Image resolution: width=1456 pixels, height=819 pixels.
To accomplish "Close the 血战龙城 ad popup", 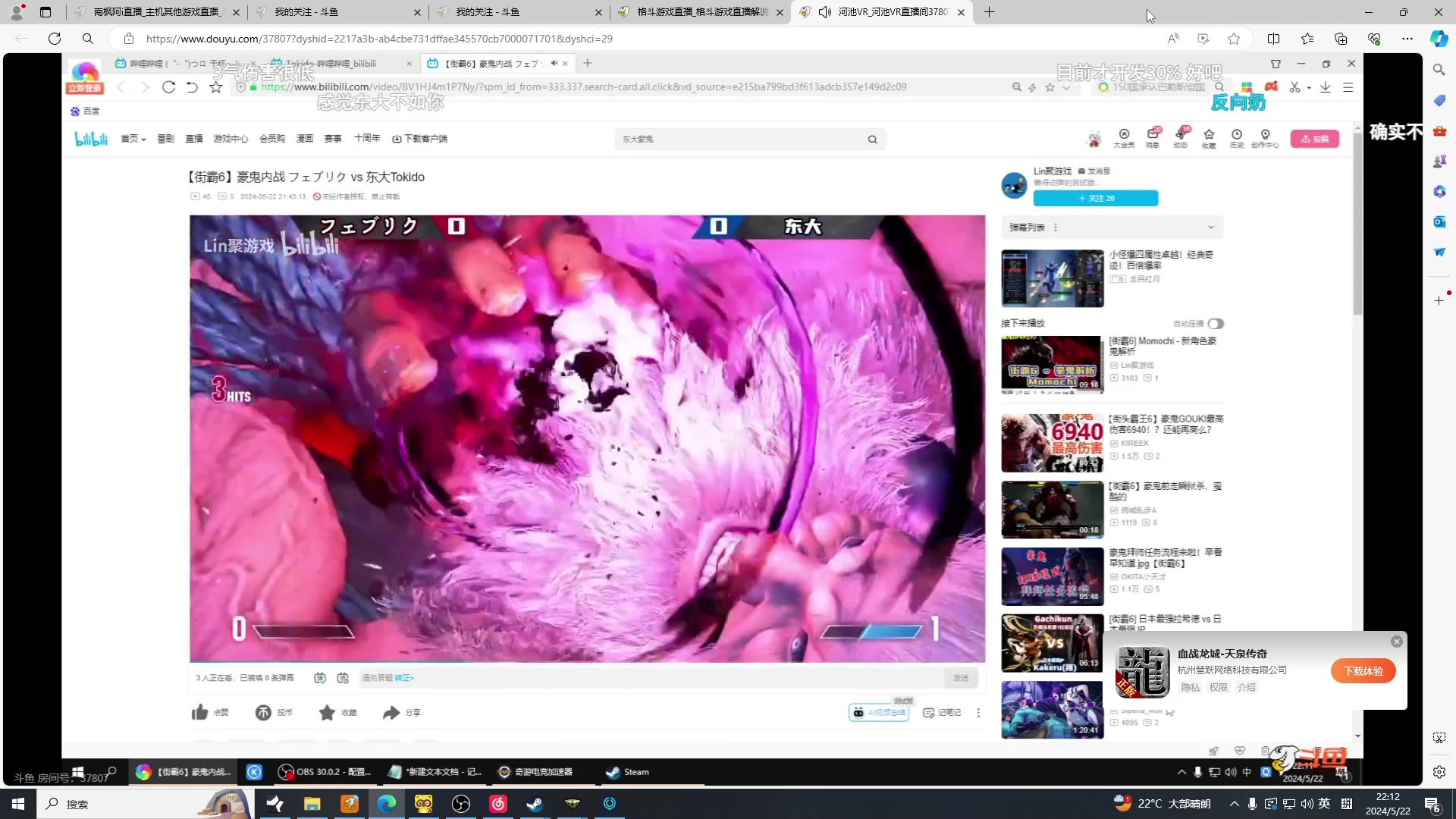I will pyautogui.click(x=1397, y=642).
